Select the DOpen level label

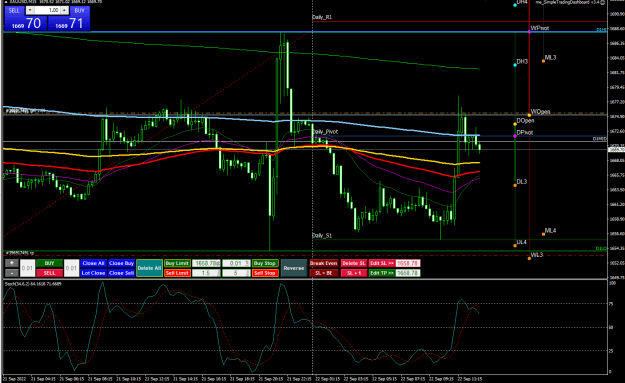(525, 120)
